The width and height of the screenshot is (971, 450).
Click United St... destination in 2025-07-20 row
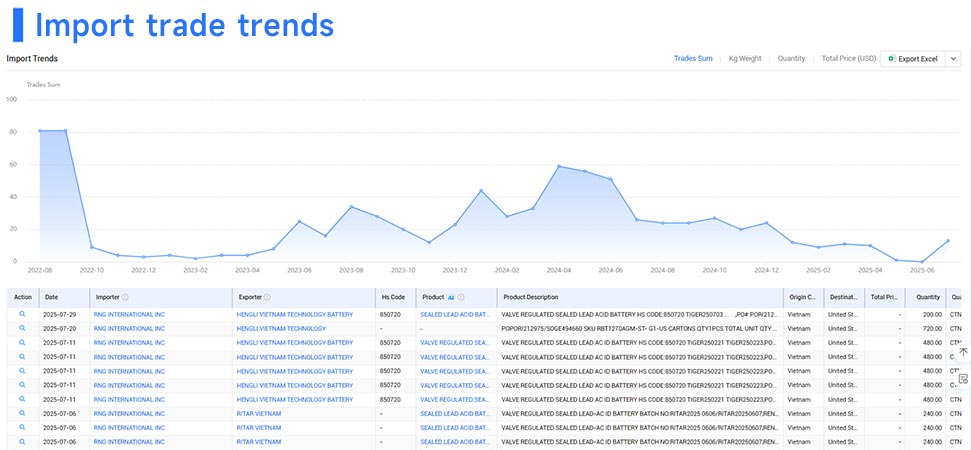tap(842, 329)
